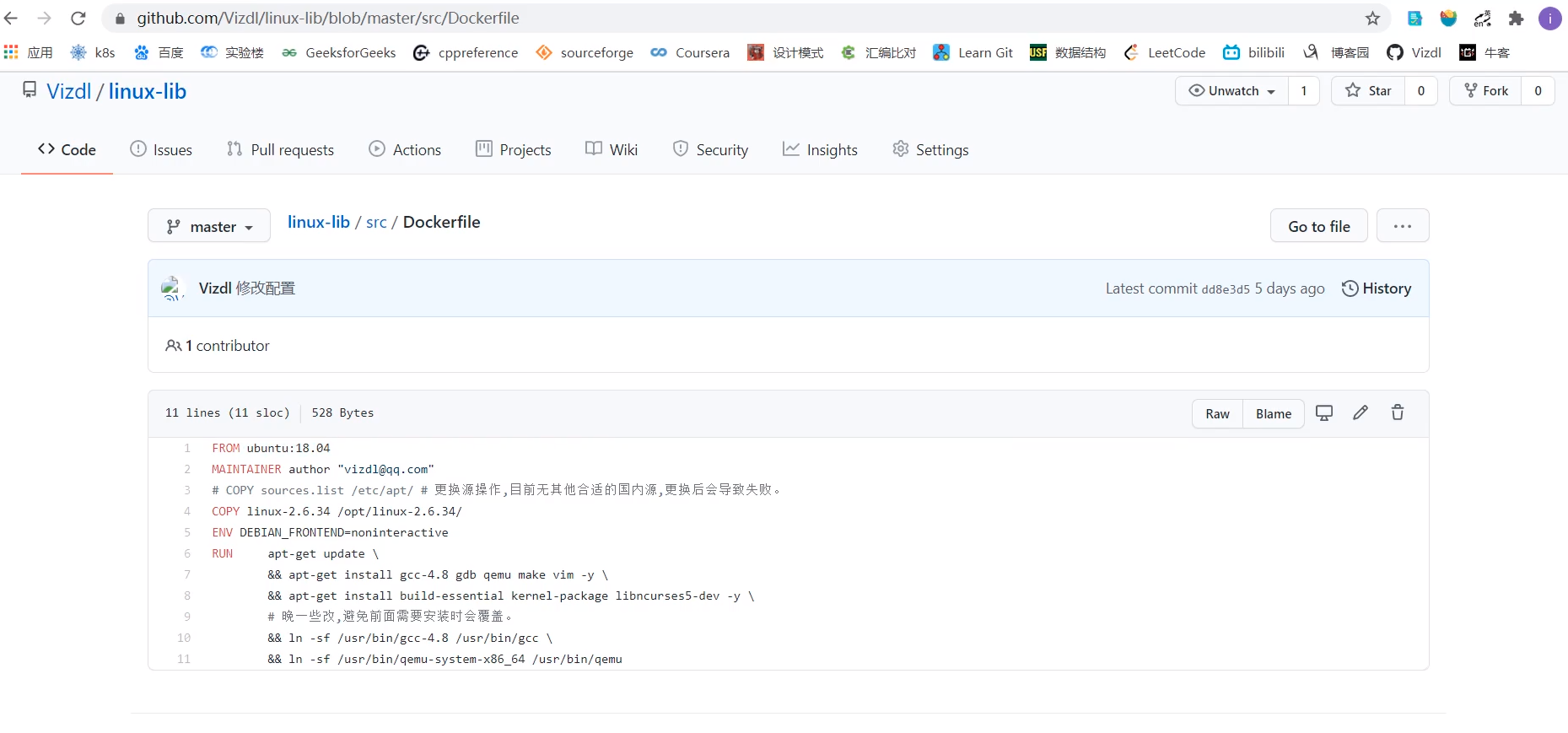Bookmark this page with star icon

(x=1373, y=19)
